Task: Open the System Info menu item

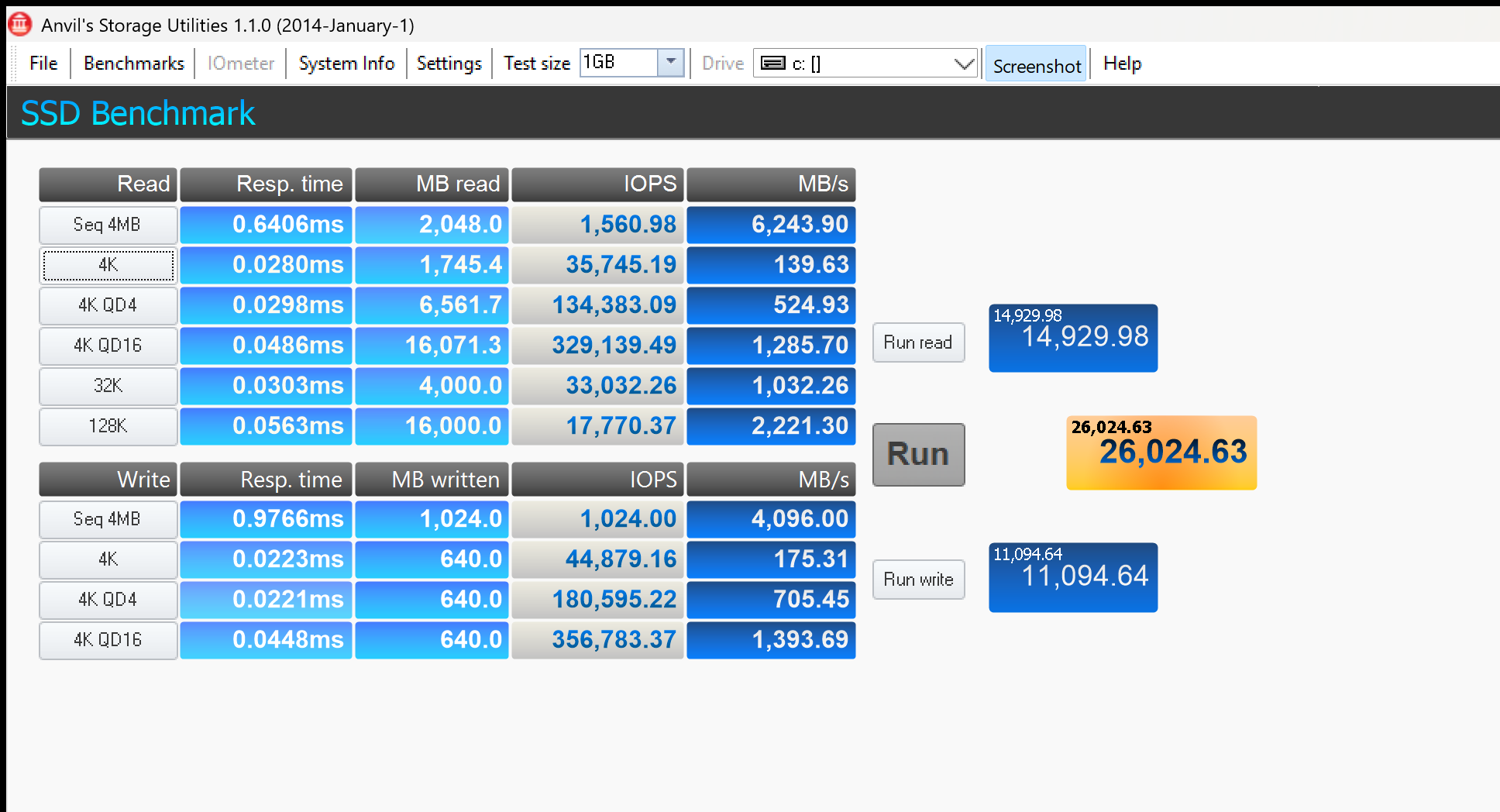Action: [x=346, y=64]
